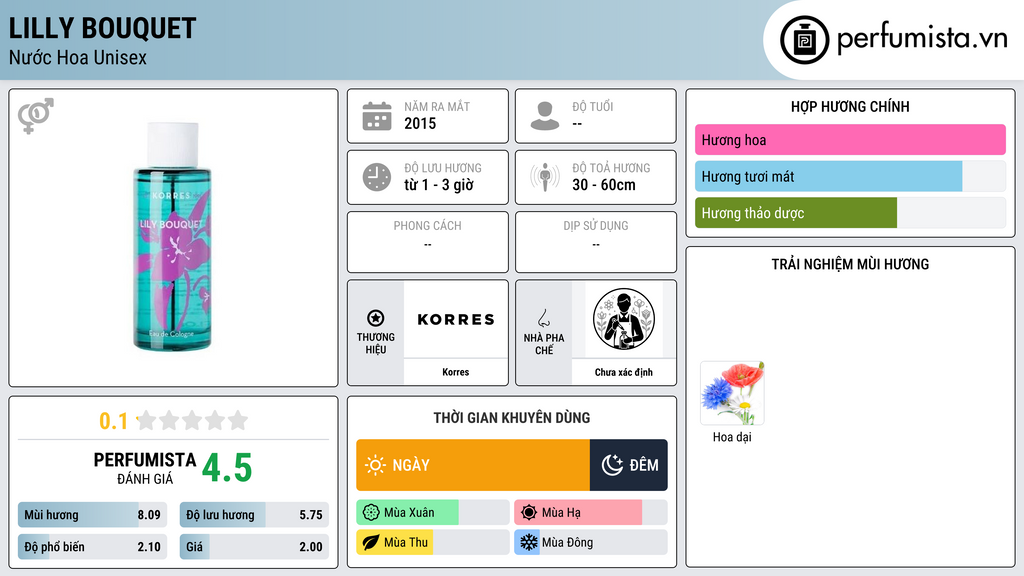Click the Độ phổ biến 2.10 score bar
The image size is (1024, 576).
coord(93,547)
